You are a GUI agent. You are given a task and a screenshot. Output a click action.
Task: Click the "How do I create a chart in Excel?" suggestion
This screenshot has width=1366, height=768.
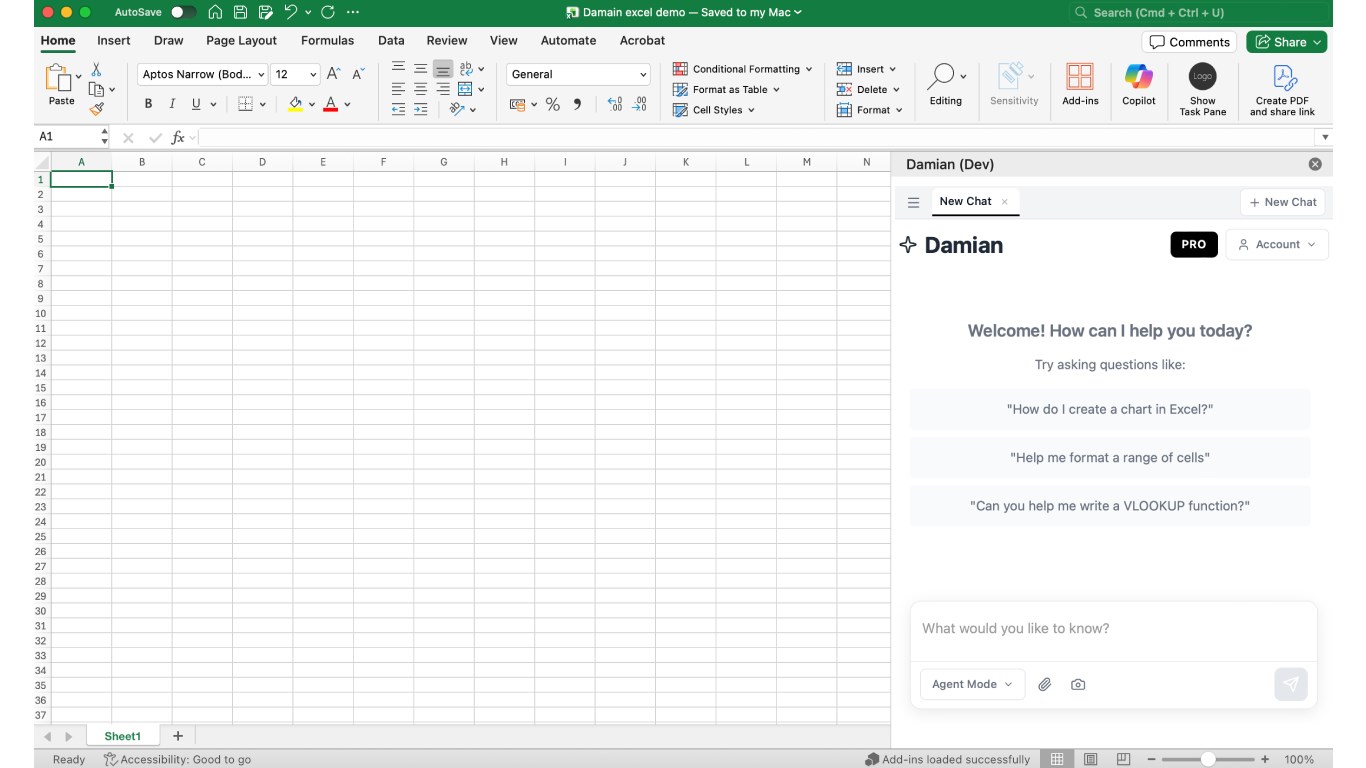pos(1110,409)
